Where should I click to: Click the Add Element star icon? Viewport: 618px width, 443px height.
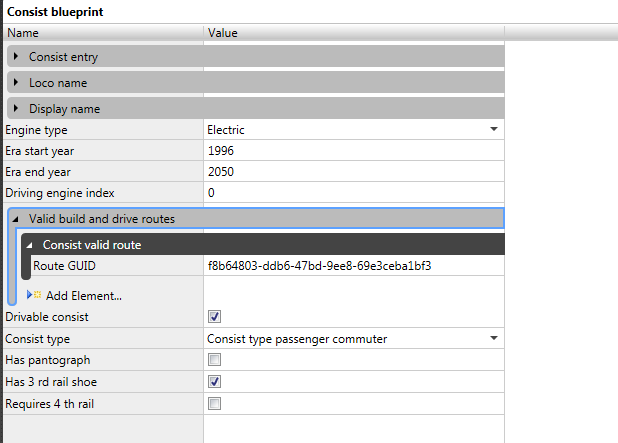tap(38, 295)
